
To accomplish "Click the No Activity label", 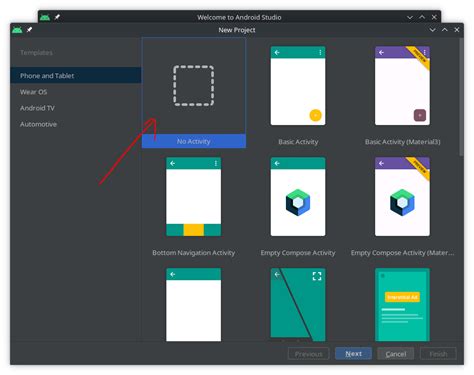I will coord(194,141).
